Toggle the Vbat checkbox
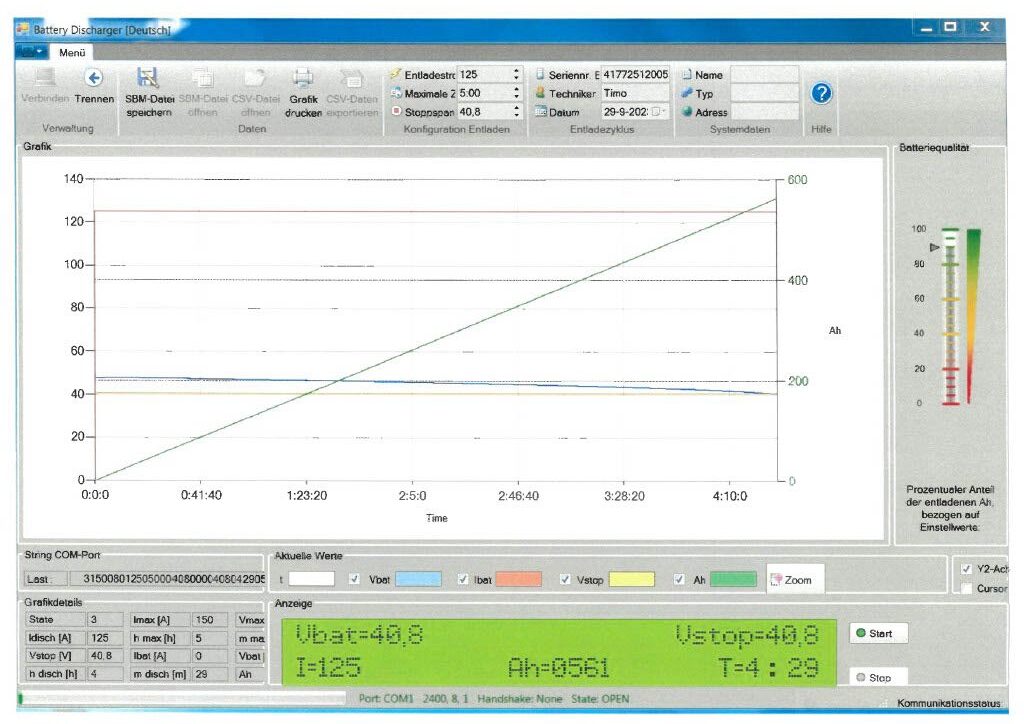The image size is (1024, 724). click(x=354, y=579)
